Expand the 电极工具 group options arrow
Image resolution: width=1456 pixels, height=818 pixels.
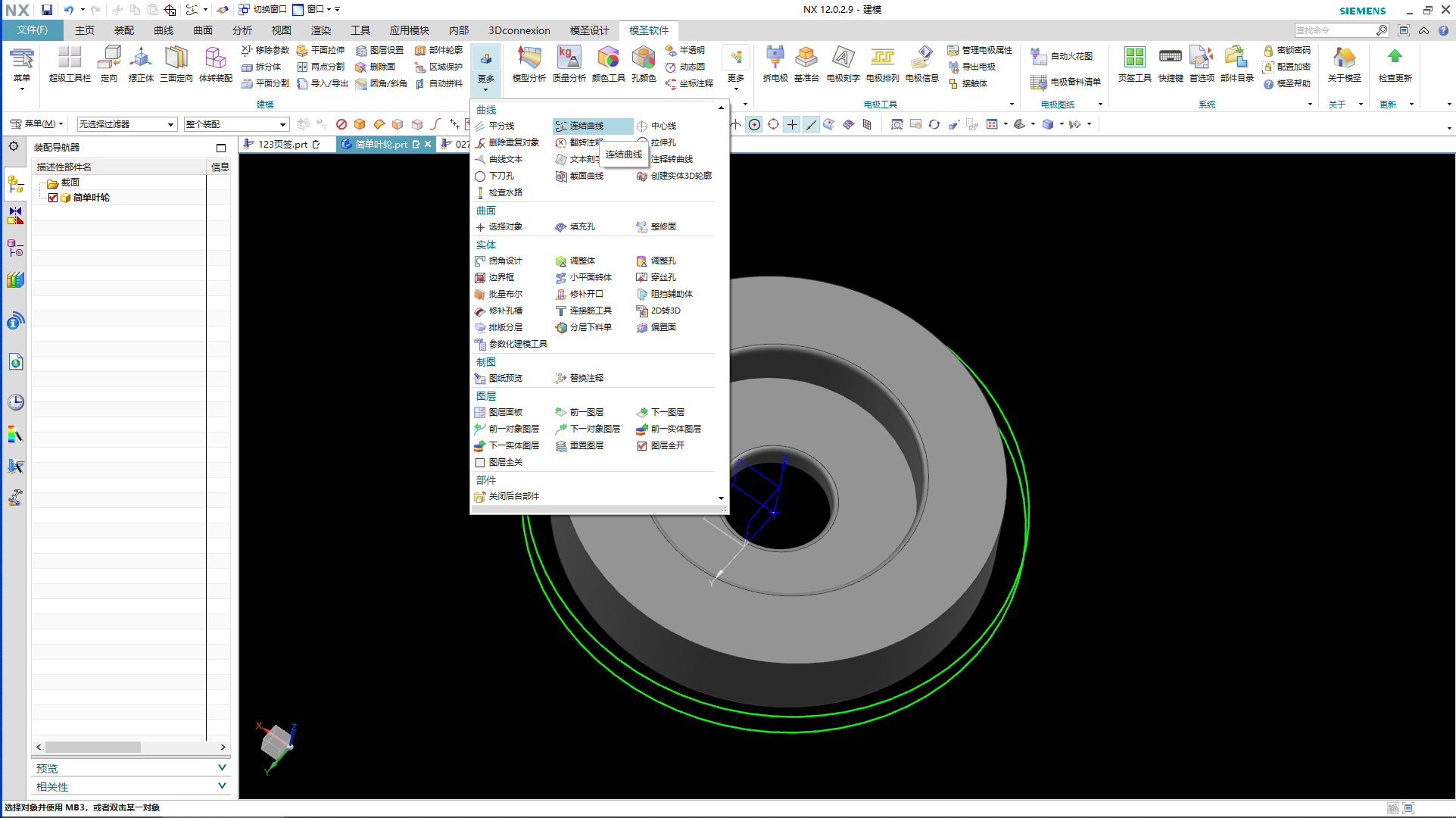[1012, 105]
